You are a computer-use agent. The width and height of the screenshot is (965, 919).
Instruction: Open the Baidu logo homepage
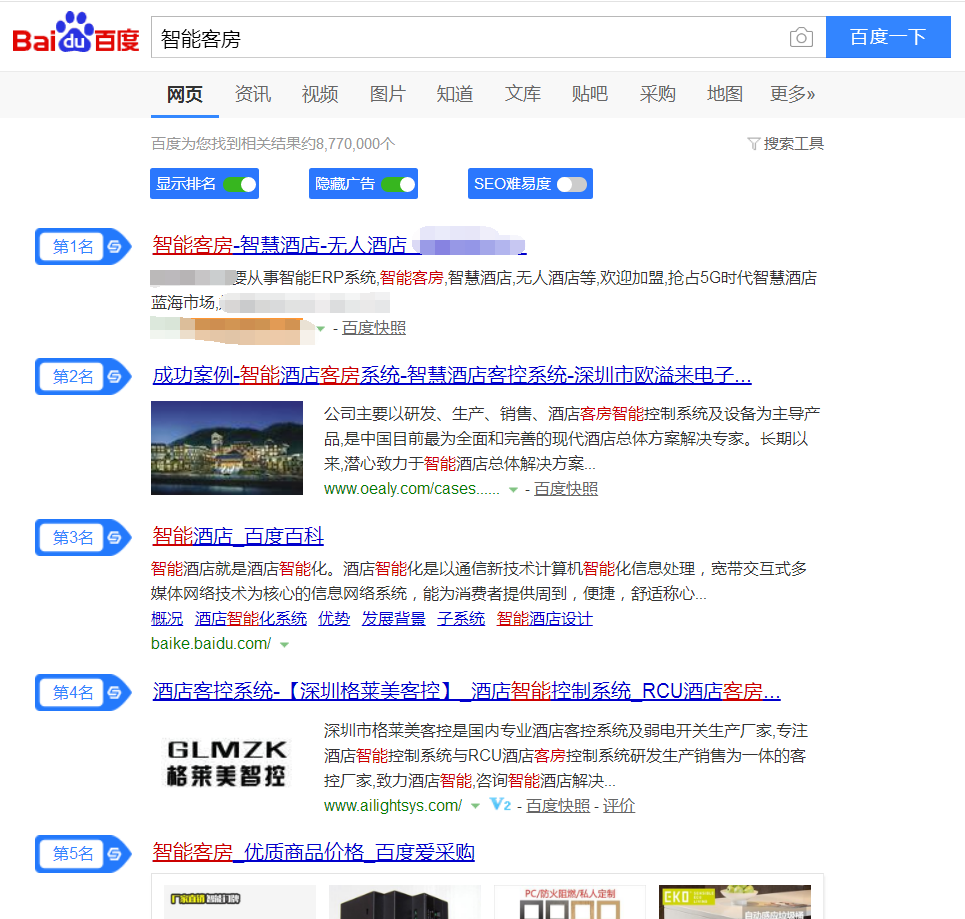76,33
